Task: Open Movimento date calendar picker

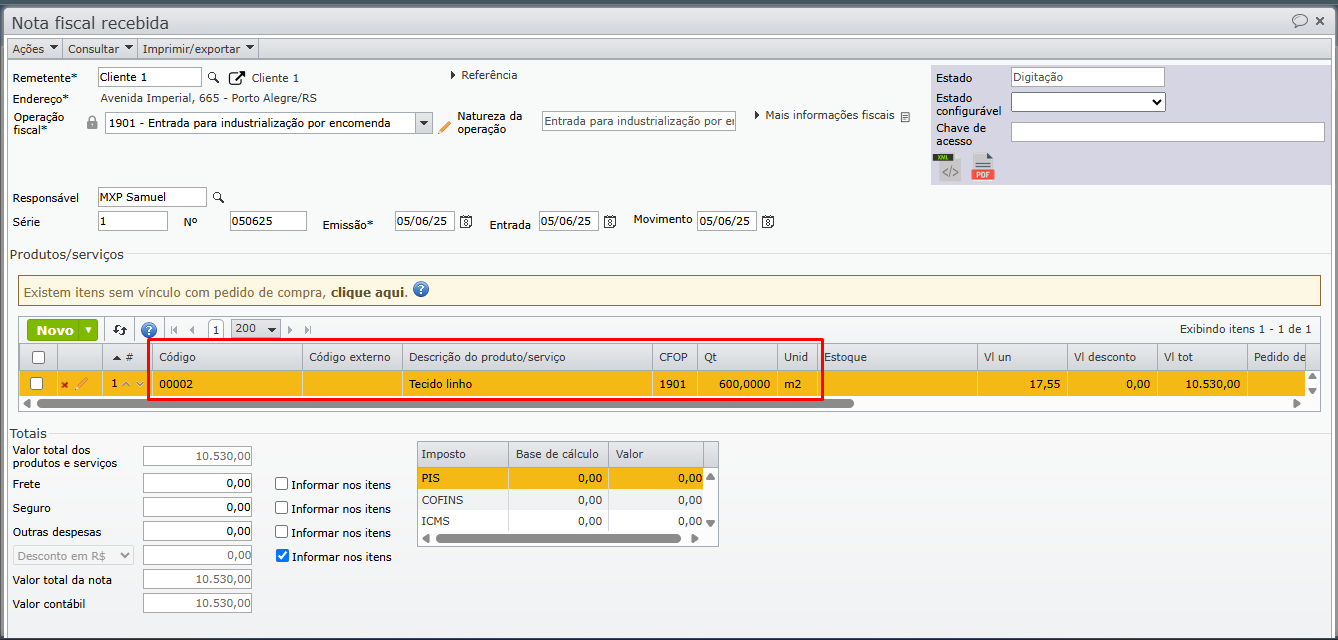Action: (768, 222)
